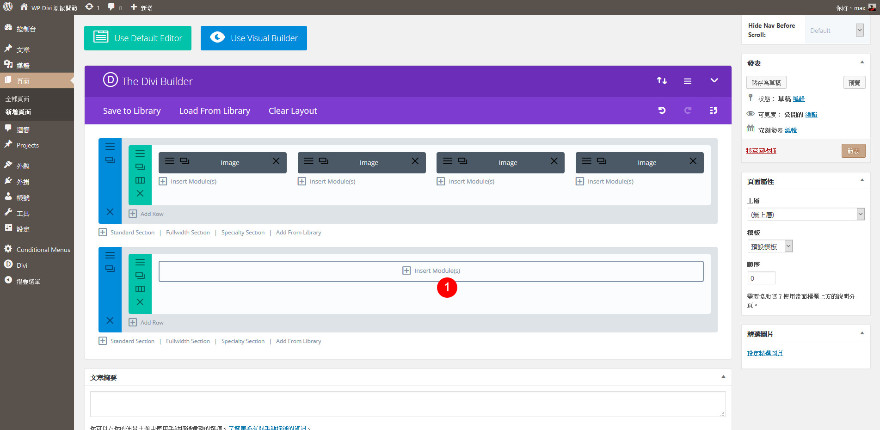Screen dimensions: 880x430
Task: Click the Use Visual Builder button
Action: coord(254,38)
